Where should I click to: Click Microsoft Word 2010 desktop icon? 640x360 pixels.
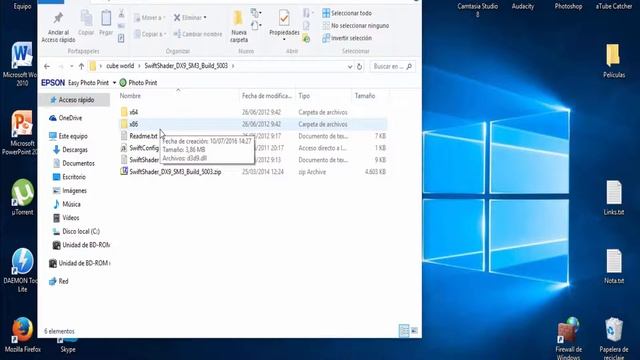click(22, 64)
